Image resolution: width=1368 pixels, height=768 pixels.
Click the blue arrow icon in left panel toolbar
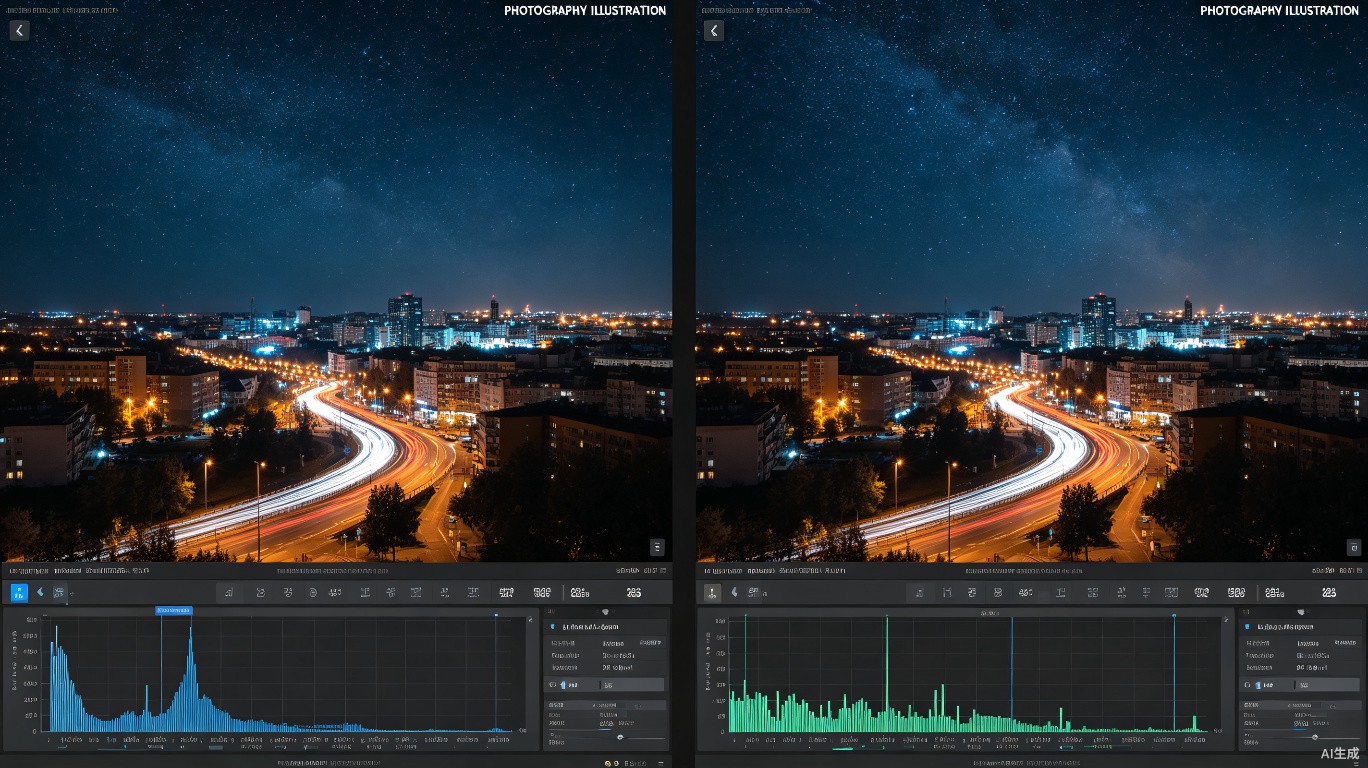tap(40, 592)
